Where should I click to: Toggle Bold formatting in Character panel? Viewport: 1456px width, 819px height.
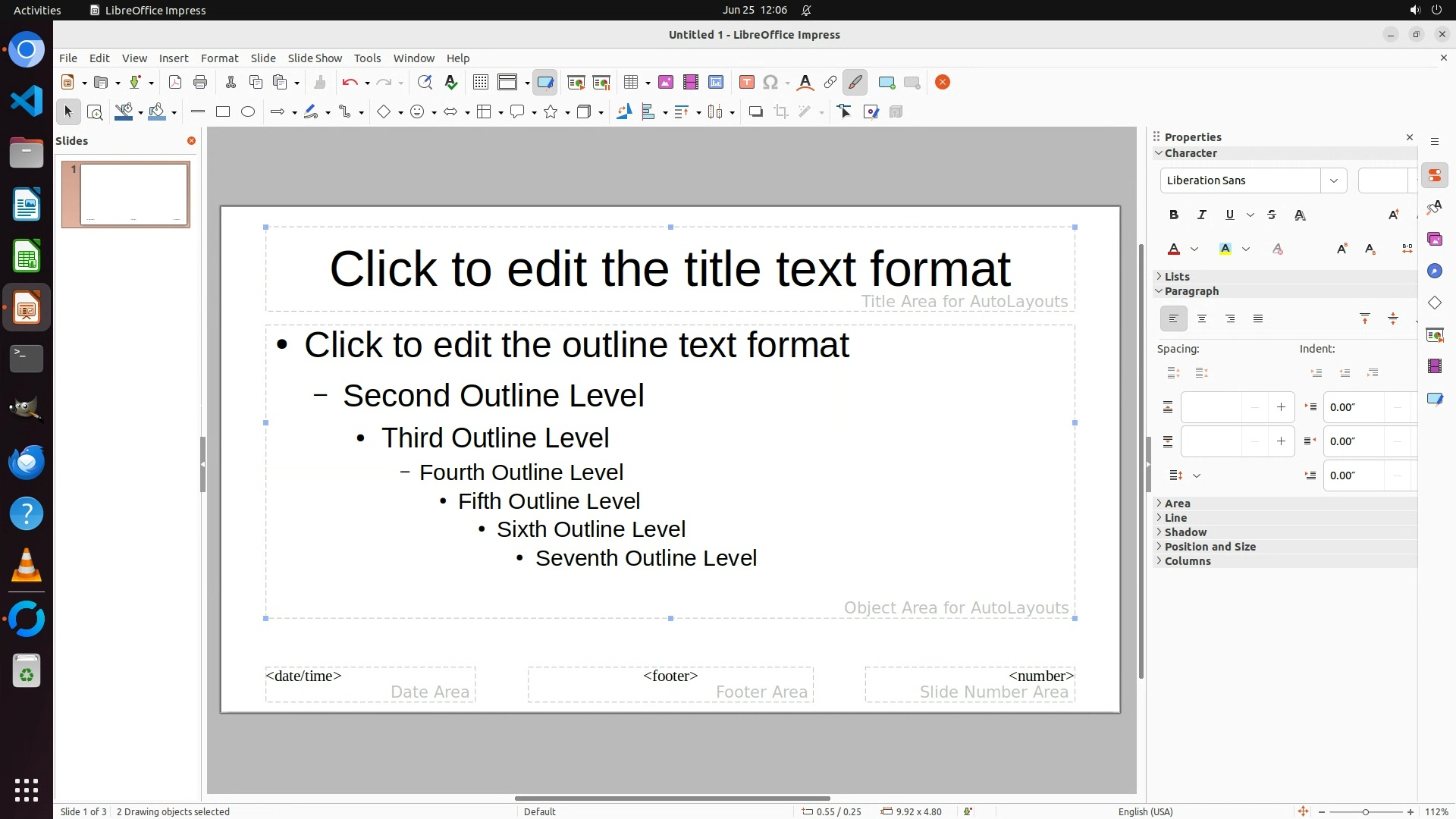click(1174, 215)
